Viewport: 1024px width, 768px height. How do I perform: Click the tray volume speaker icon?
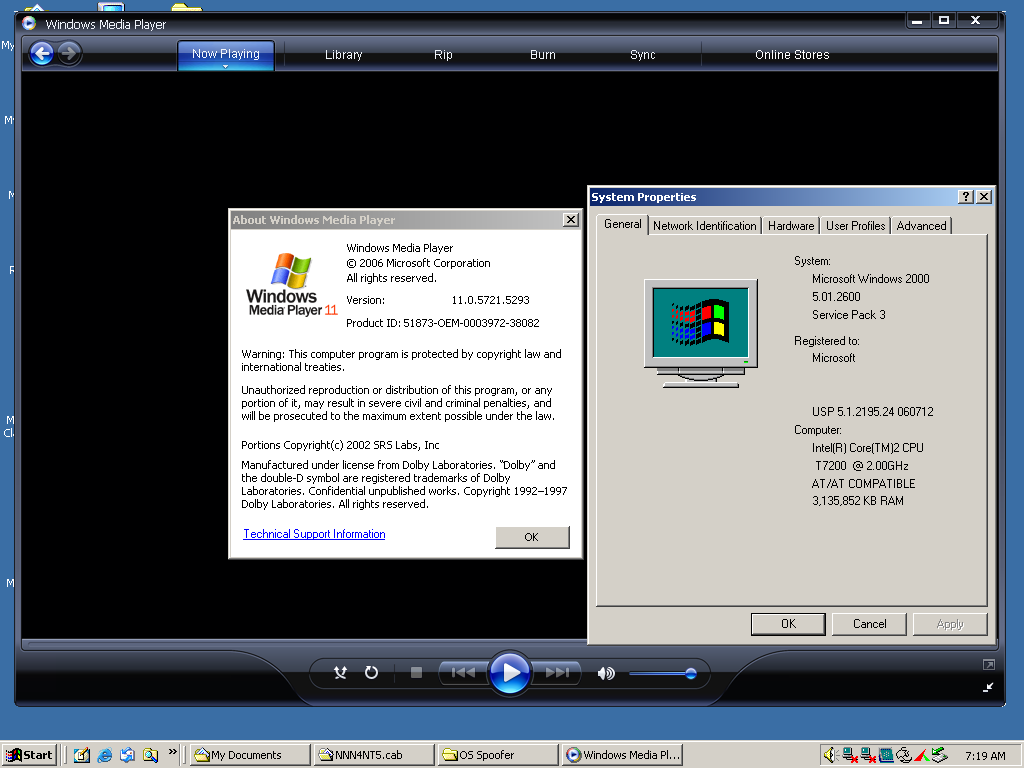point(830,755)
